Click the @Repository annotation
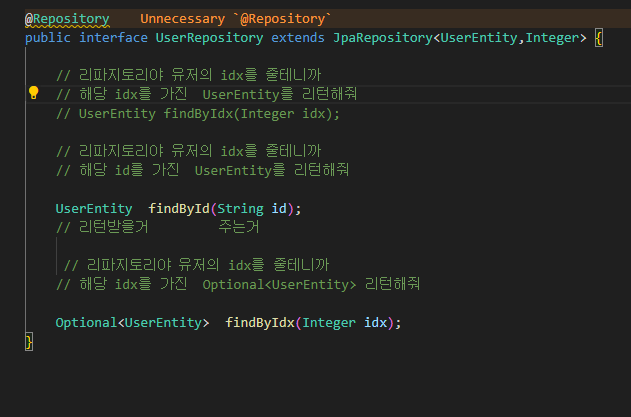The height and width of the screenshot is (417, 631). 67,19
